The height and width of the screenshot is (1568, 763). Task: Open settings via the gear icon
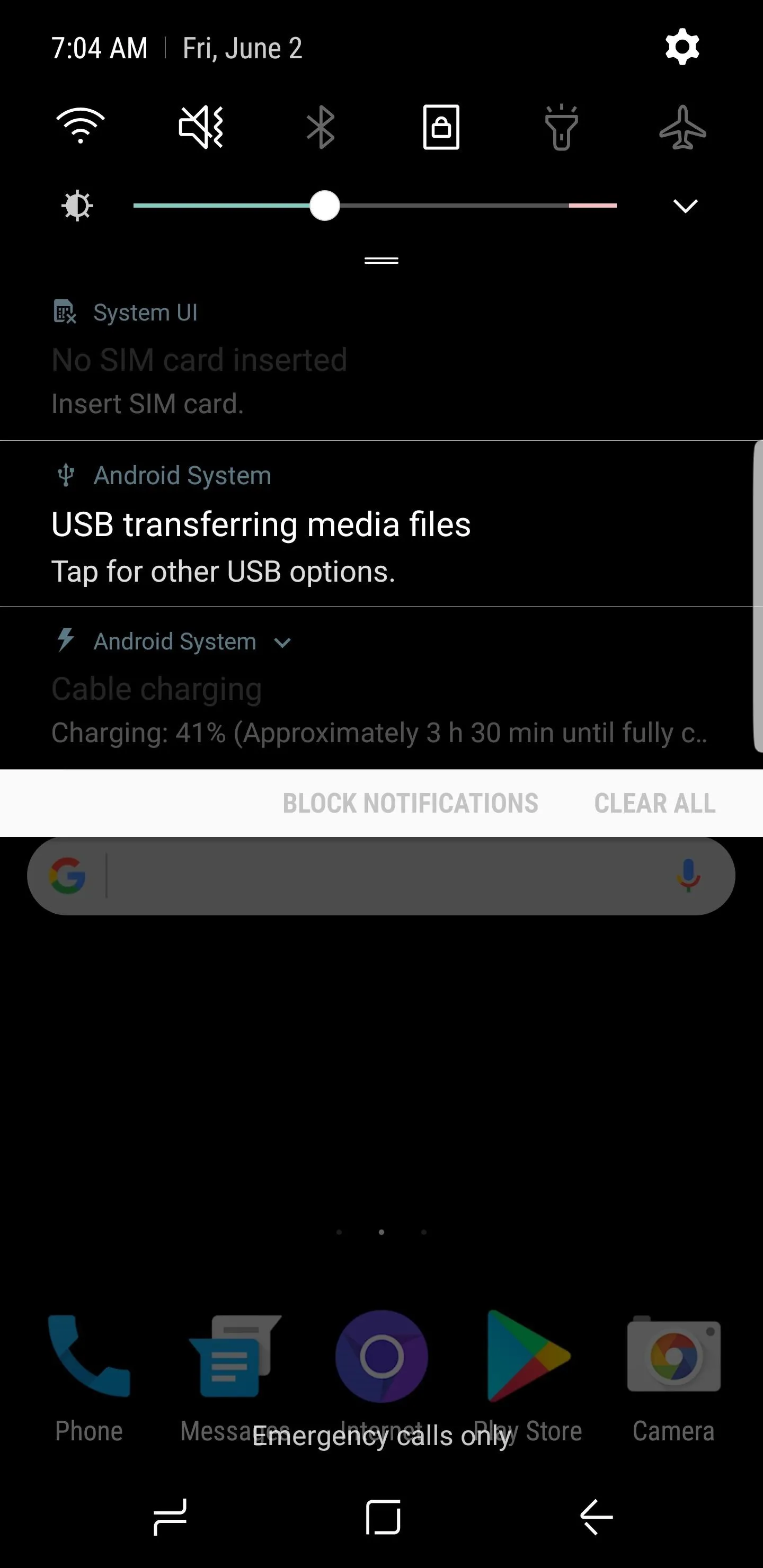(x=682, y=48)
